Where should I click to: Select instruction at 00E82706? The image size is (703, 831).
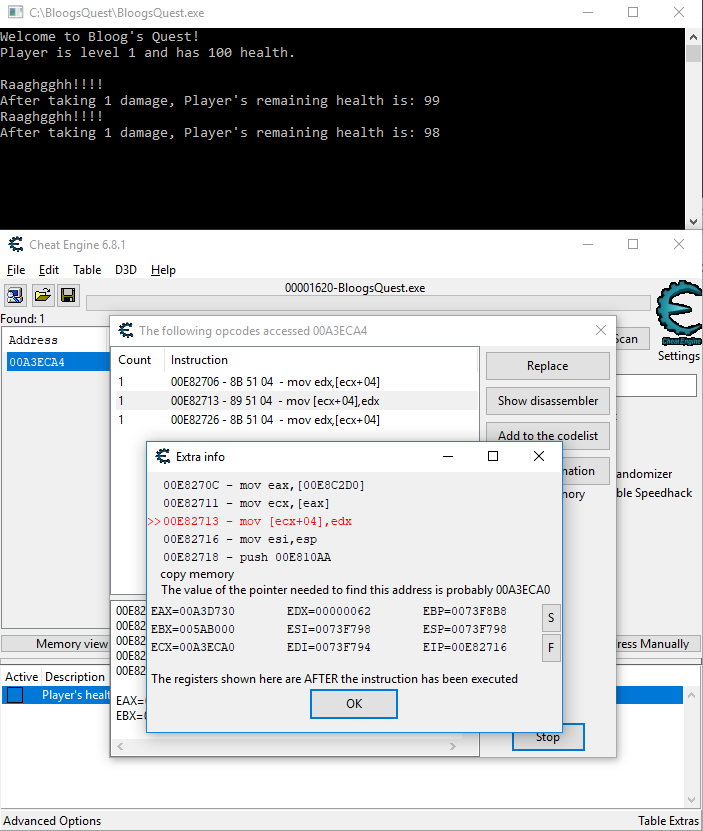point(296,382)
